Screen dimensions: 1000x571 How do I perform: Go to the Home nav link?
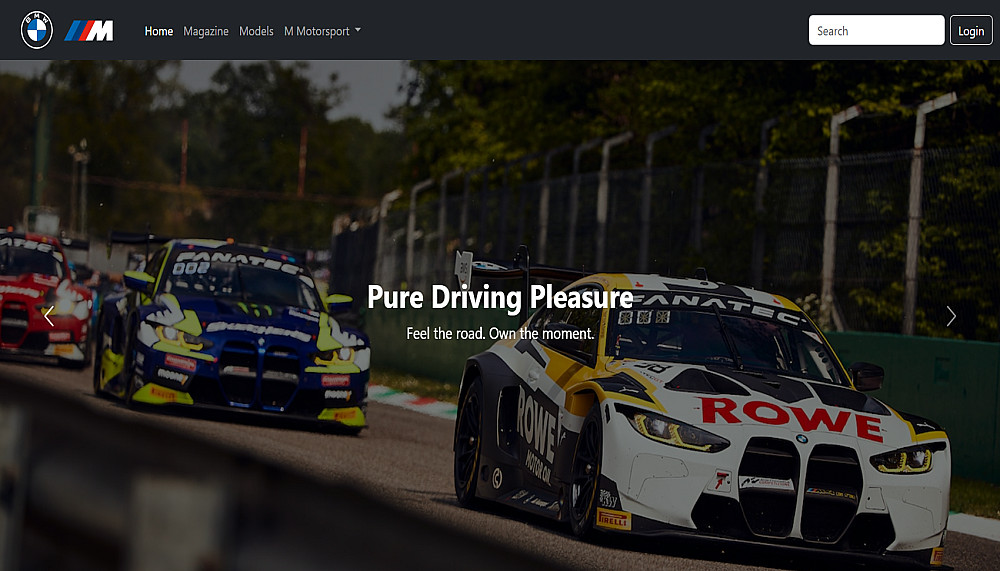point(159,31)
